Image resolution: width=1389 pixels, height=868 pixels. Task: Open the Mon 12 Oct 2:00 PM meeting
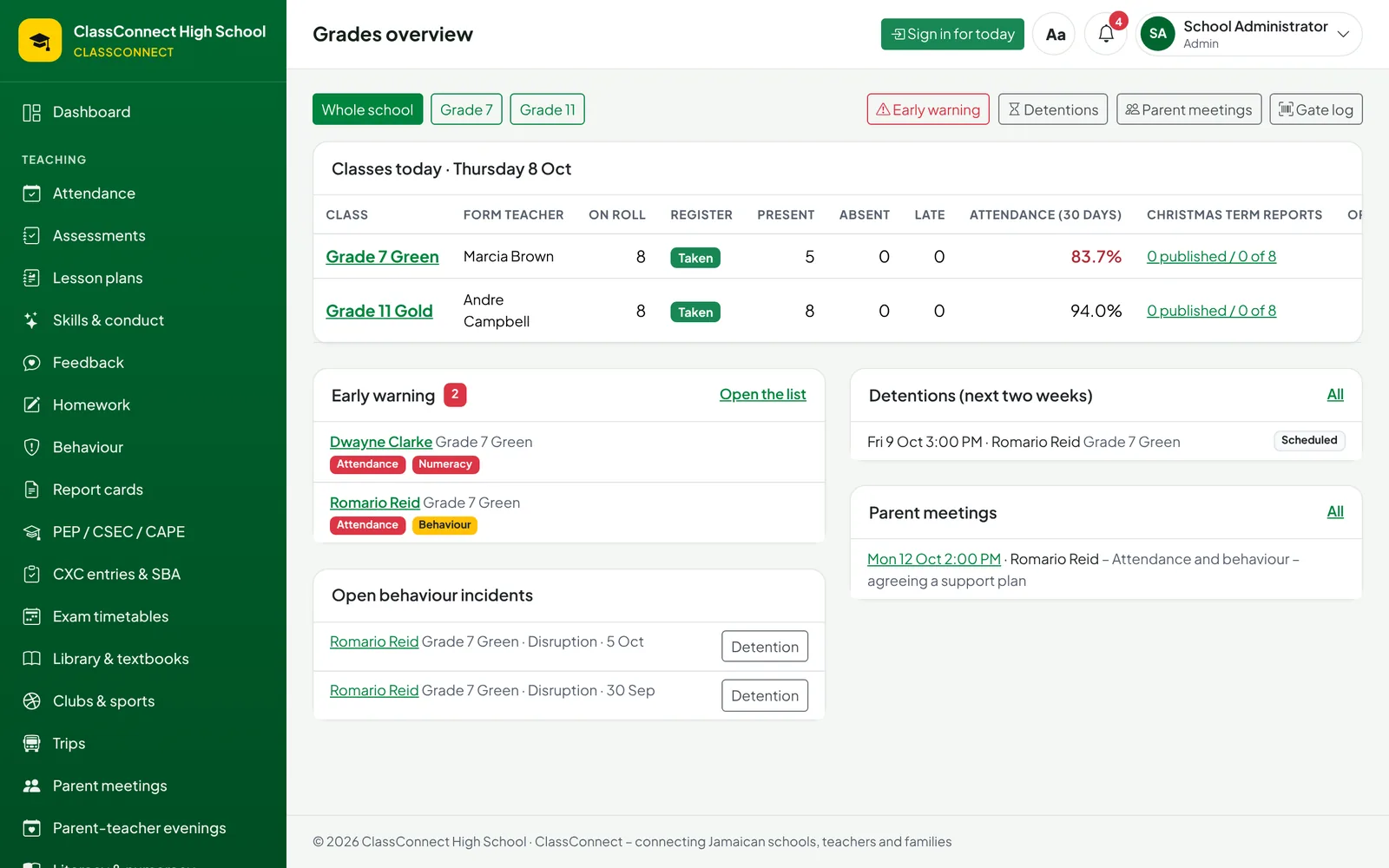pyautogui.click(x=934, y=559)
